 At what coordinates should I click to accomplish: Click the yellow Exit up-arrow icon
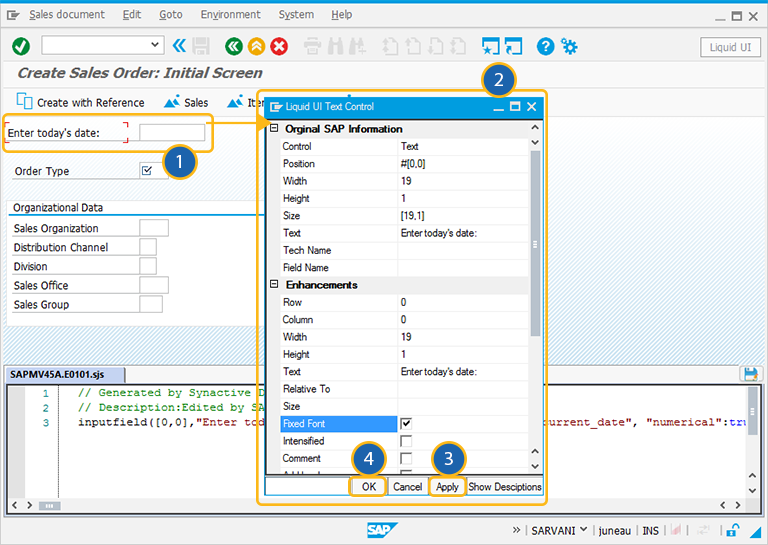(256, 47)
